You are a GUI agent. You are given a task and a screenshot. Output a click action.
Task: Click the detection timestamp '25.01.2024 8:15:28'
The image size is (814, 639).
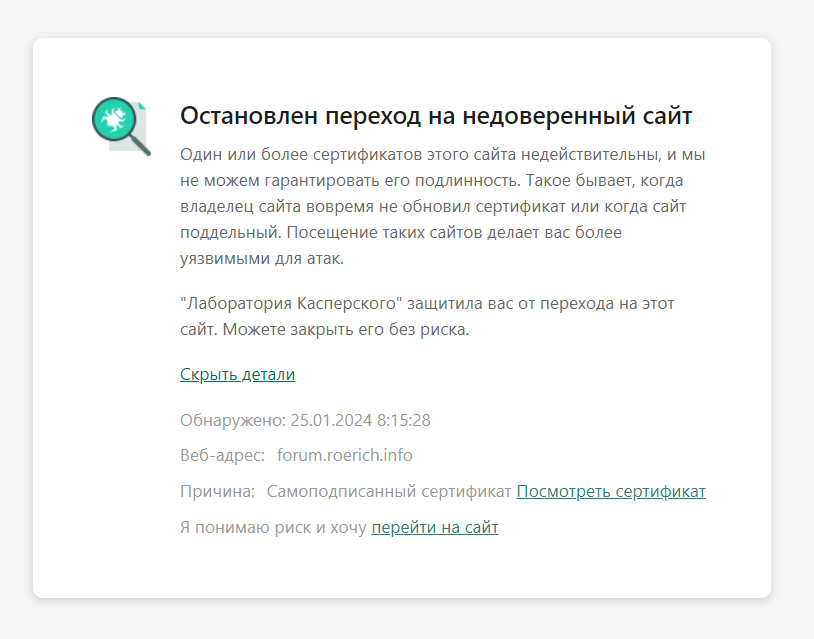[360, 420]
